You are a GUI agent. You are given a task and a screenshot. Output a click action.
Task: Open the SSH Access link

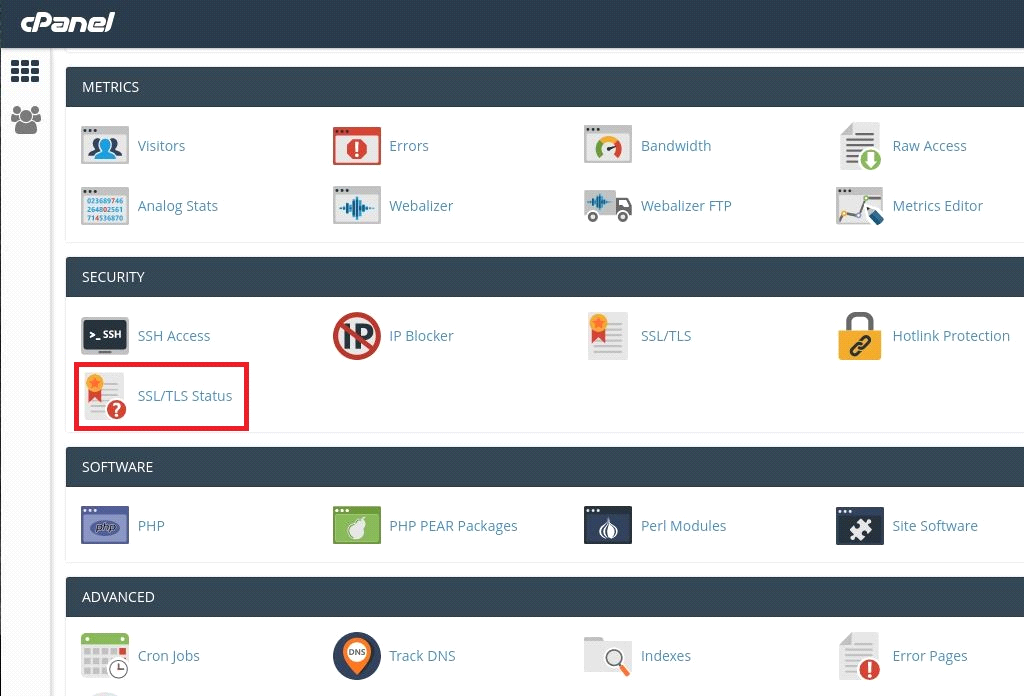click(174, 336)
